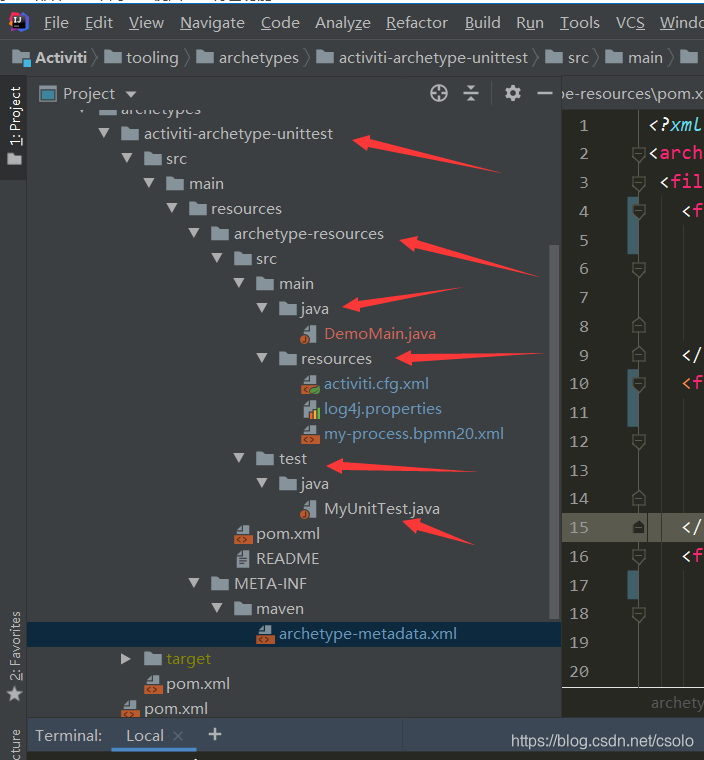The height and width of the screenshot is (760, 704).
Task: Click fold marker on editor line 15
Action: pyautogui.click(x=639, y=527)
